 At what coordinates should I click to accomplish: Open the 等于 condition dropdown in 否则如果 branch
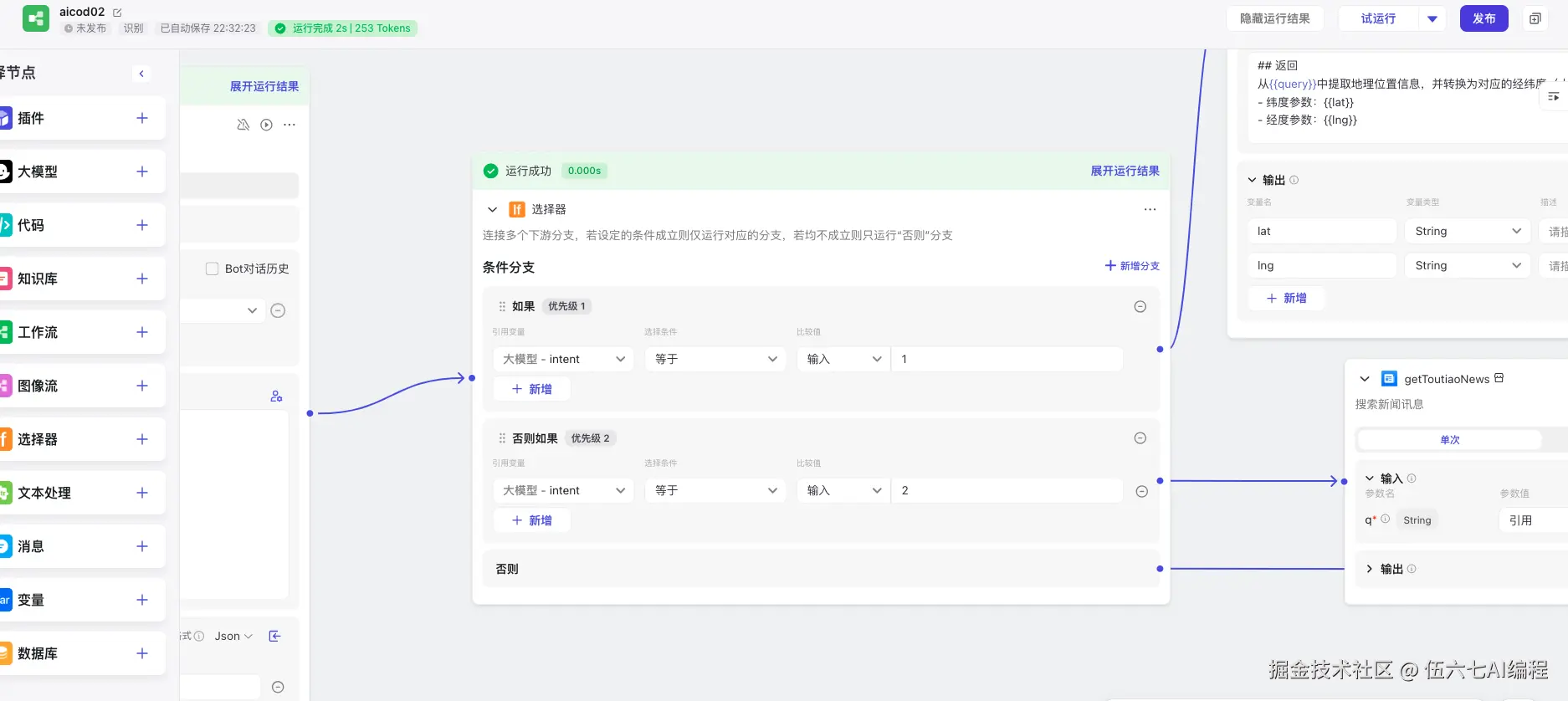pos(715,490)
